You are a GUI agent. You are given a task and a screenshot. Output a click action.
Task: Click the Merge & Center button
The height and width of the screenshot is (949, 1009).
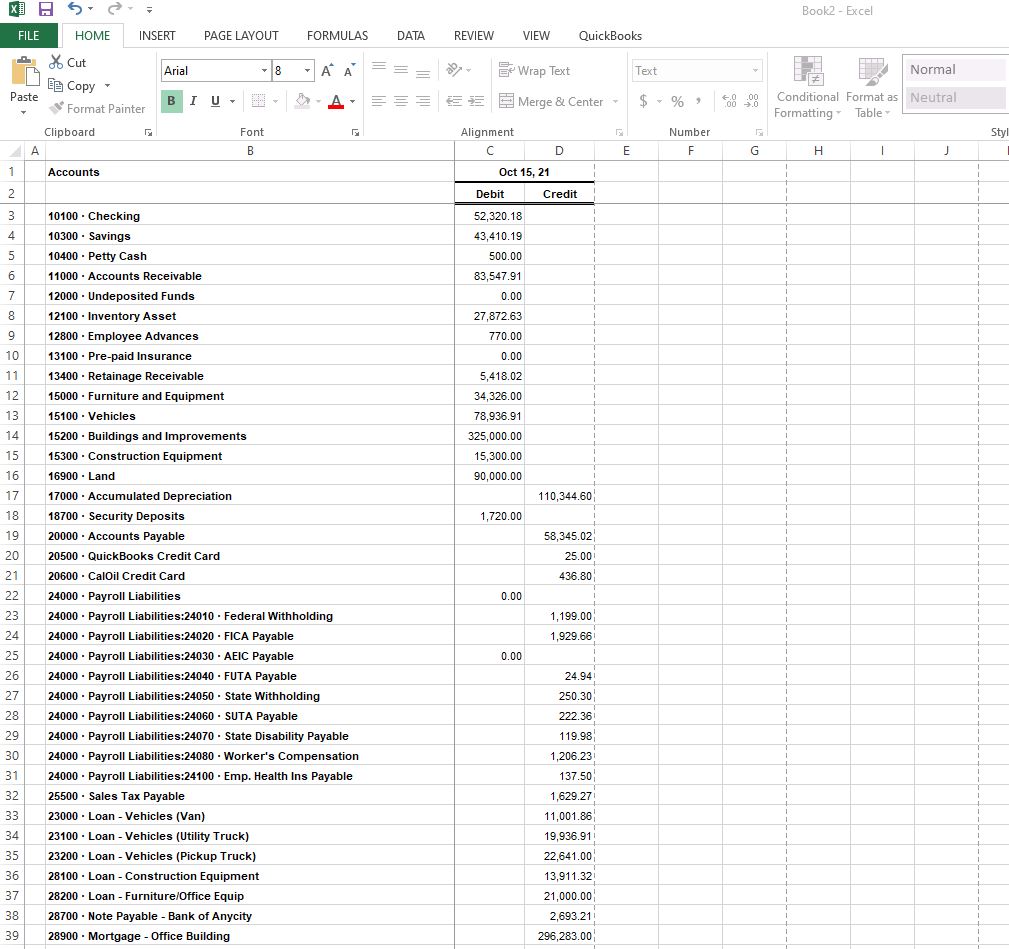[551, 101]
